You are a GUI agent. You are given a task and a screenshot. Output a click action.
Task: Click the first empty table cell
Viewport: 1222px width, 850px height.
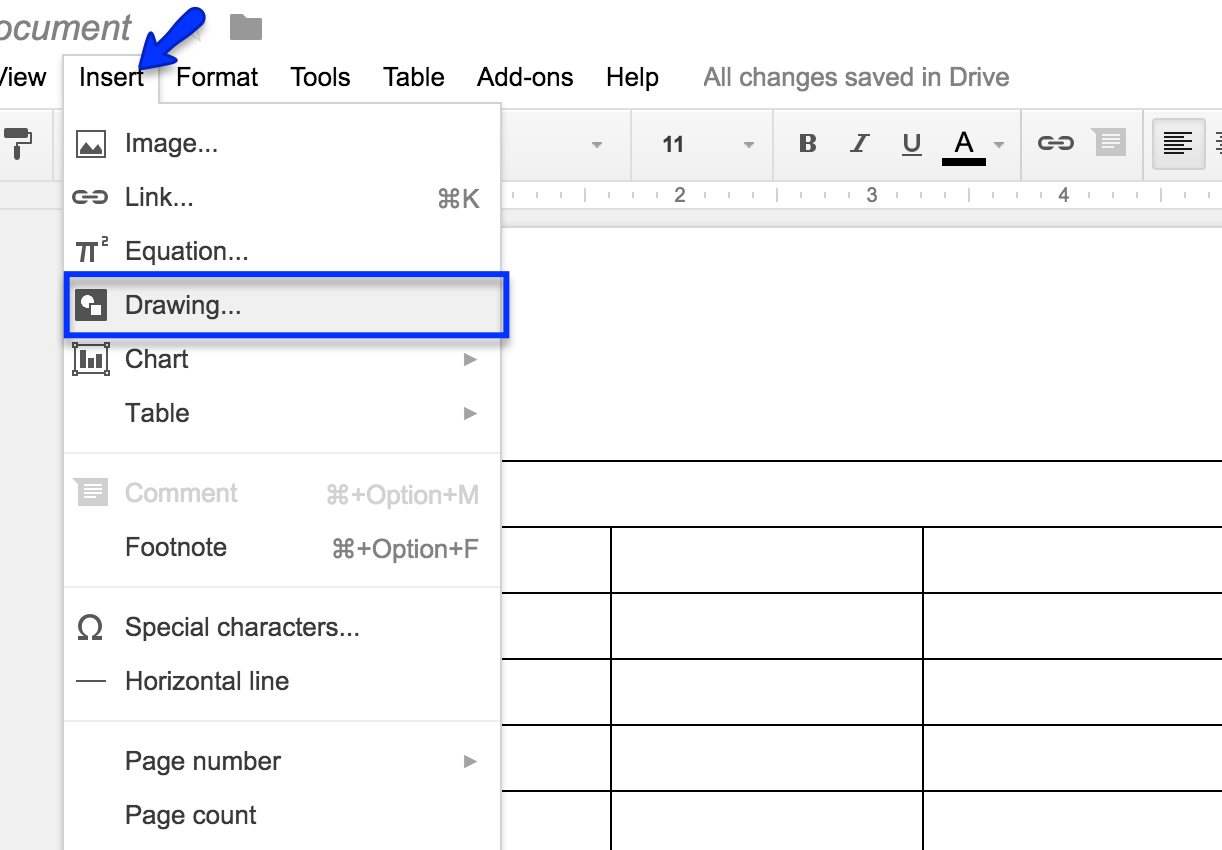coord(556,560)
